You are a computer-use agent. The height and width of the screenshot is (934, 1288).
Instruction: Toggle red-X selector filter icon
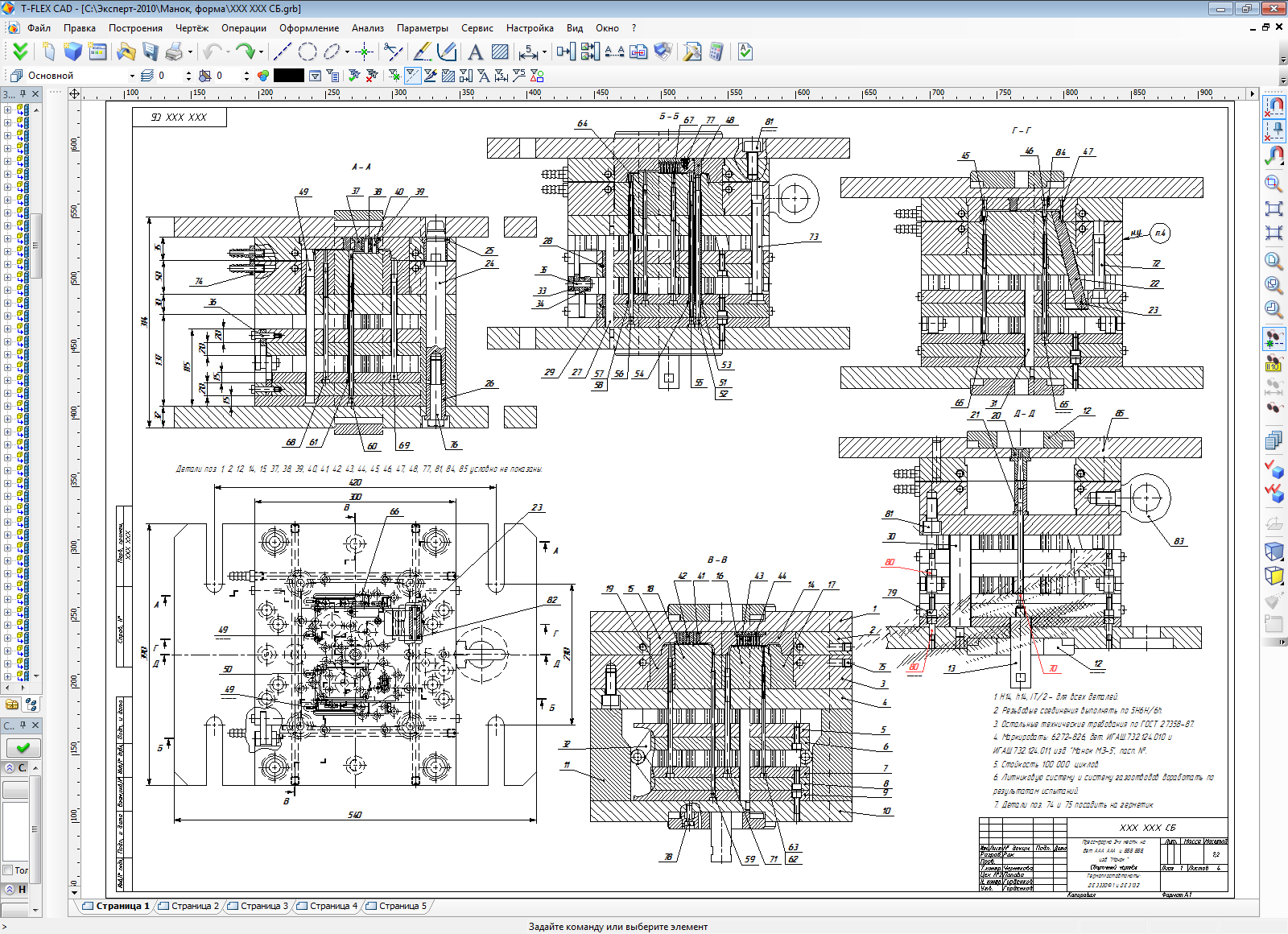(372, 75)
